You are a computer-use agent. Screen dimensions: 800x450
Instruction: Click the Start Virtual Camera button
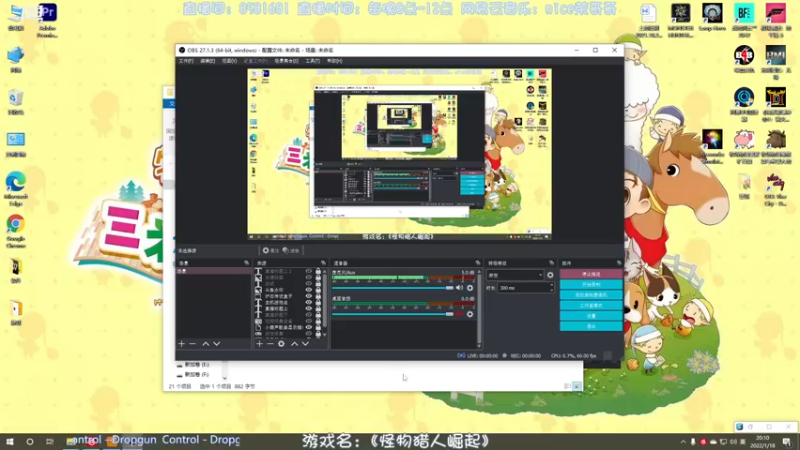tap(591, 295)
